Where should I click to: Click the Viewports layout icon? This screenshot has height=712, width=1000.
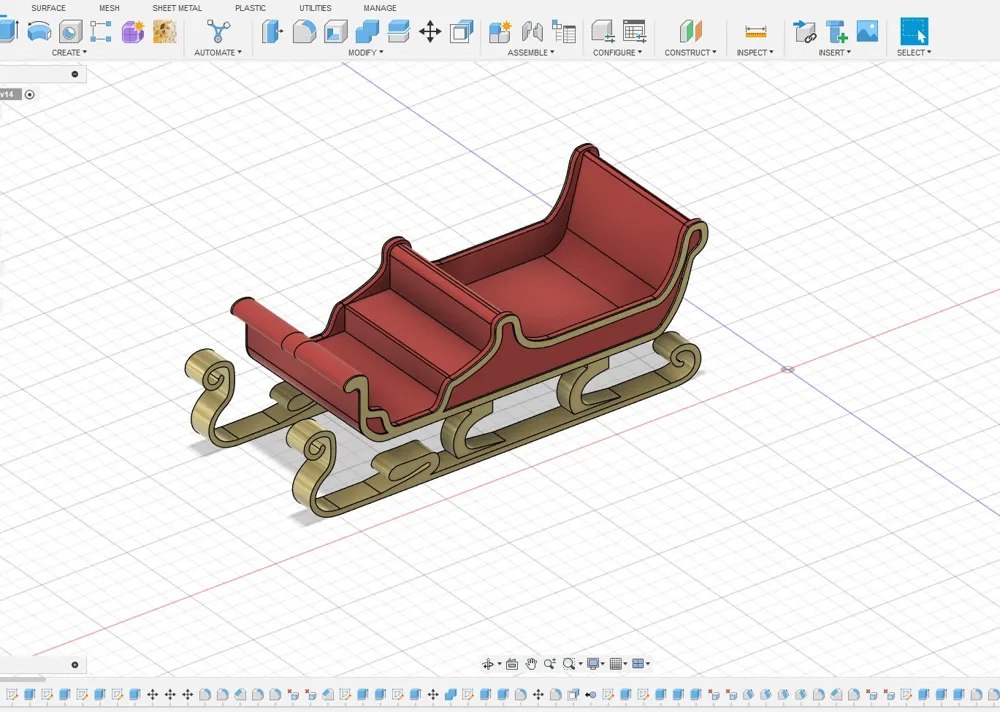(638, 664)
